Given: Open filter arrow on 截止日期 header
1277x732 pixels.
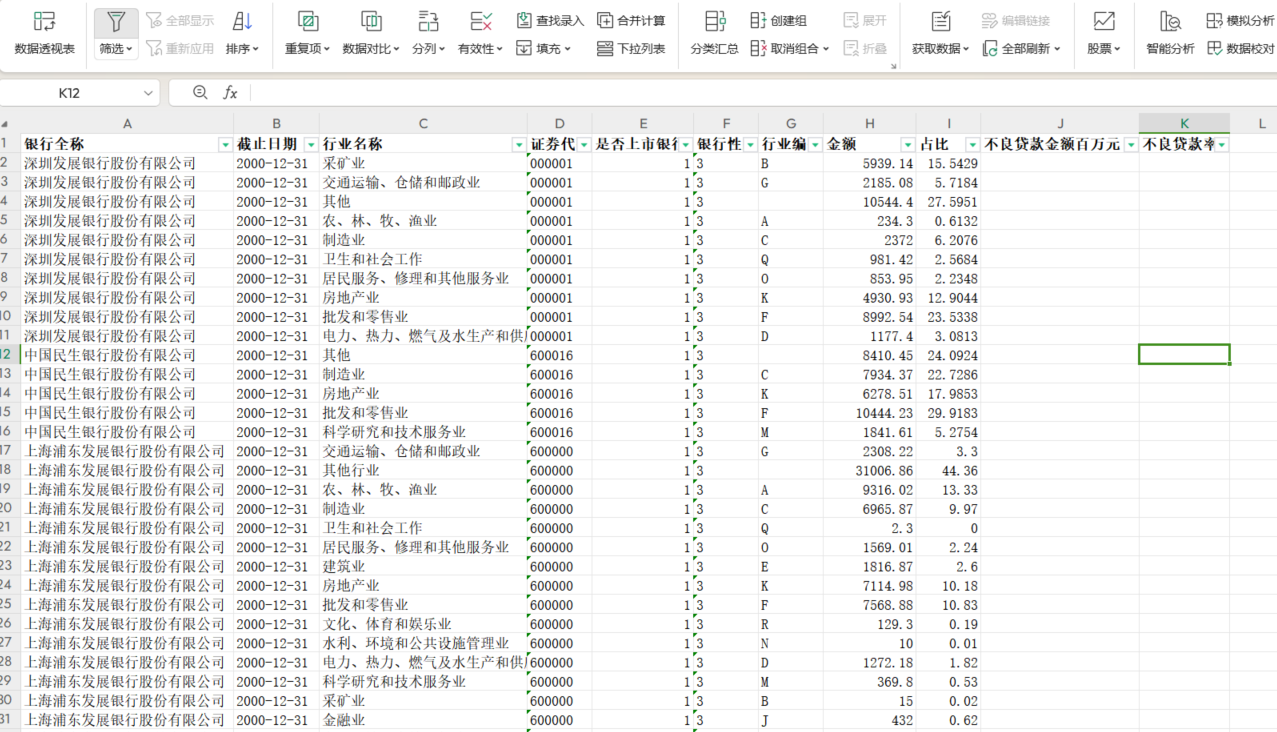Looking at the screenshot, I should (x=311, y=145).
